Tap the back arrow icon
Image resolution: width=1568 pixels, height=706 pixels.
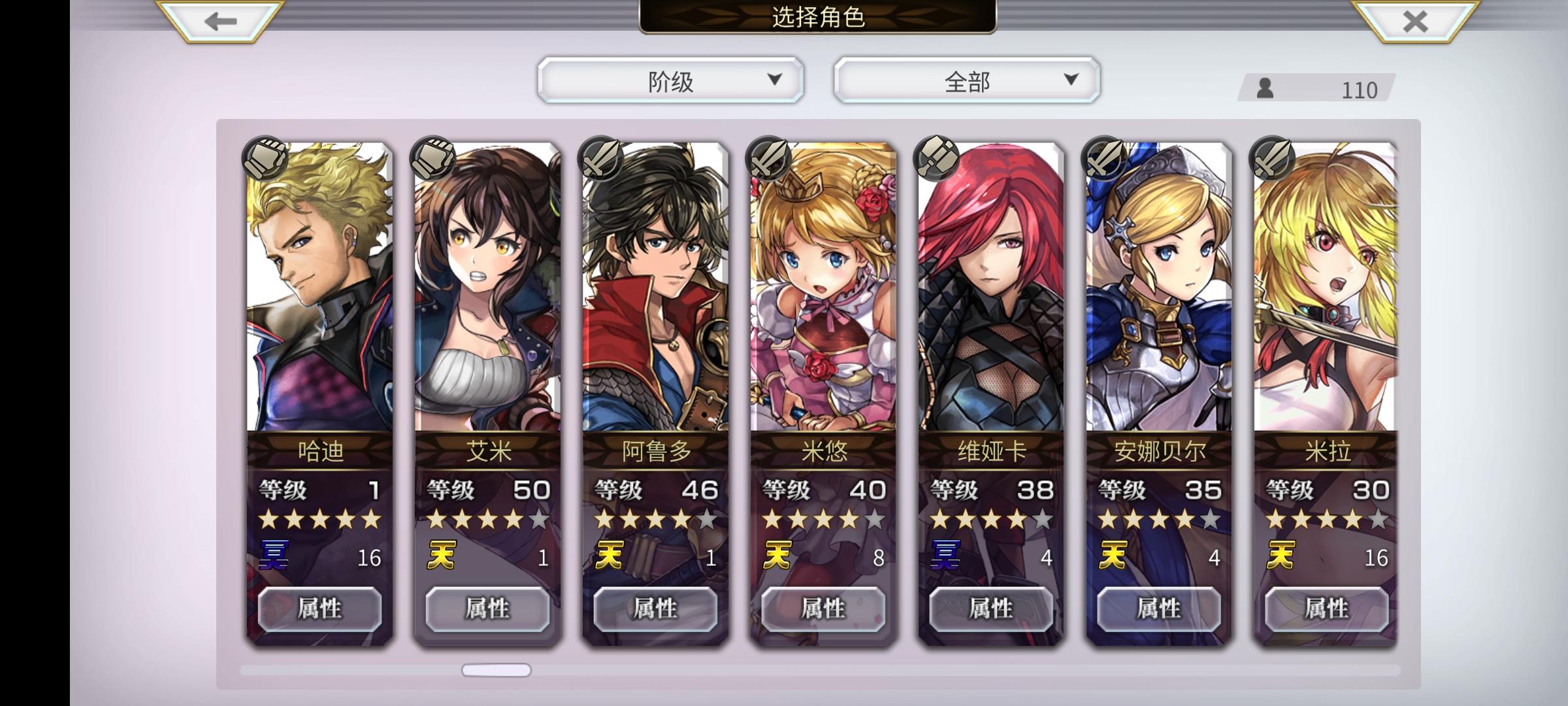[220, 21]
